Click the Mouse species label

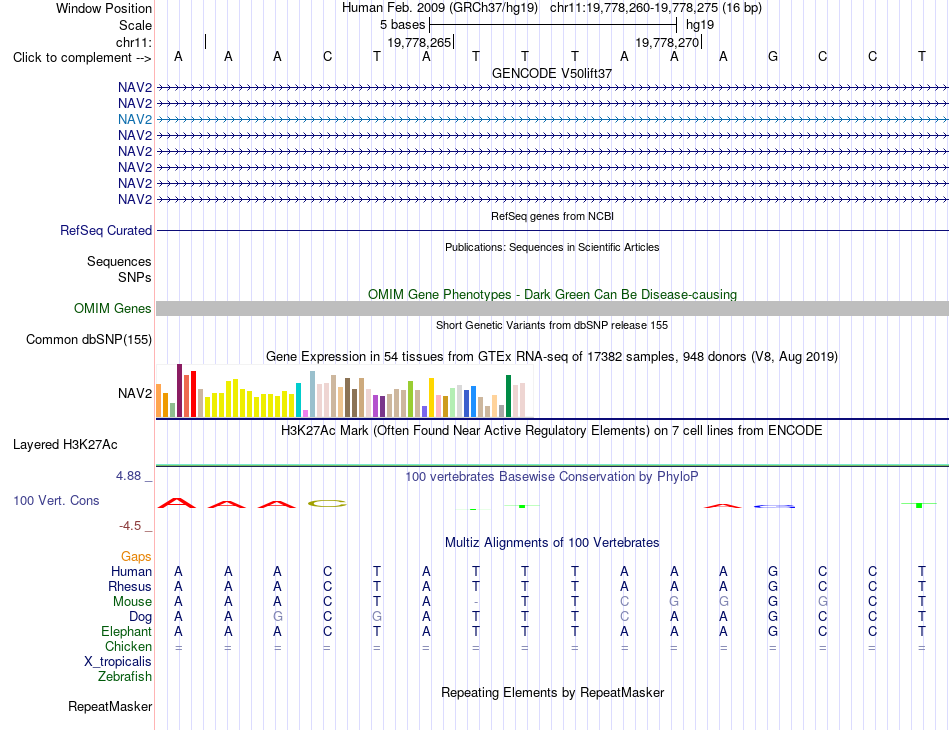pyautogui.click(x=132, y=602)
